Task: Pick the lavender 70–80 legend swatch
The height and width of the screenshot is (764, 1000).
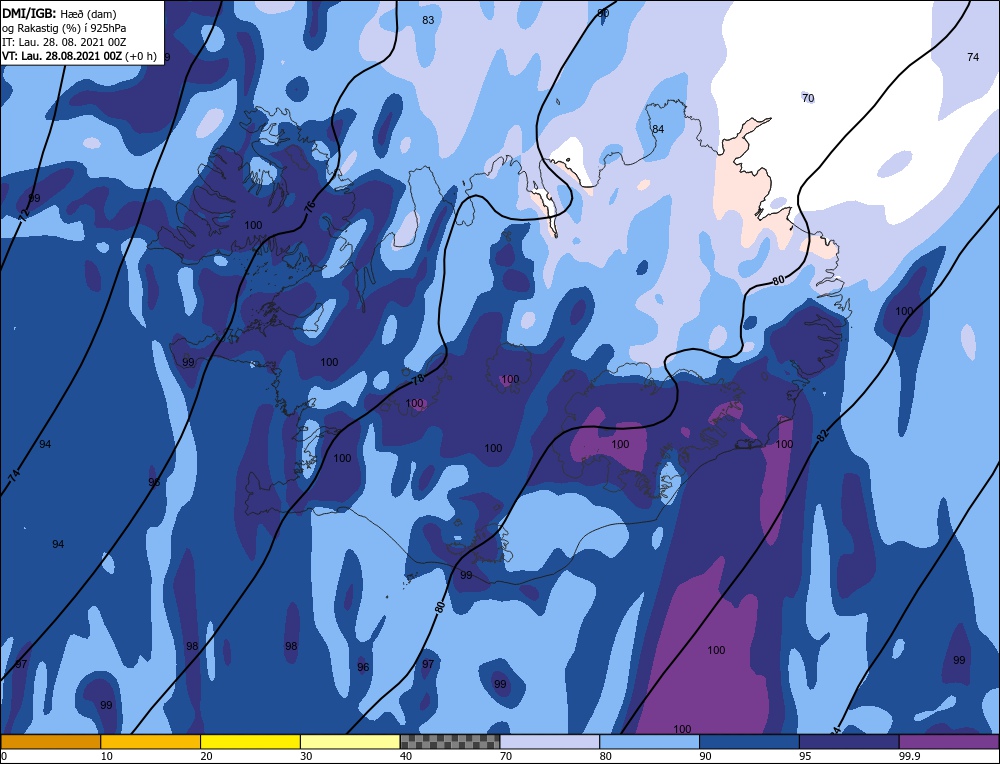Action: (x=550, y=741)
